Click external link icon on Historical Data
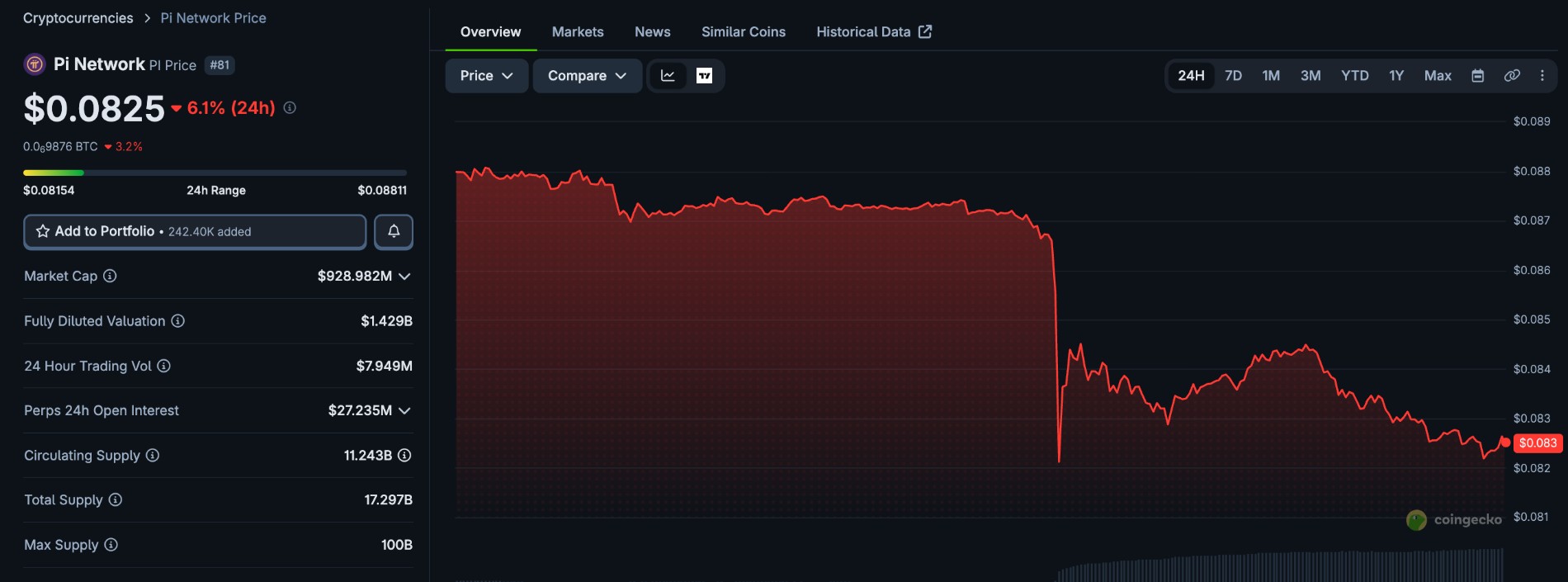1568x582 pixels. tap(925, 31)
